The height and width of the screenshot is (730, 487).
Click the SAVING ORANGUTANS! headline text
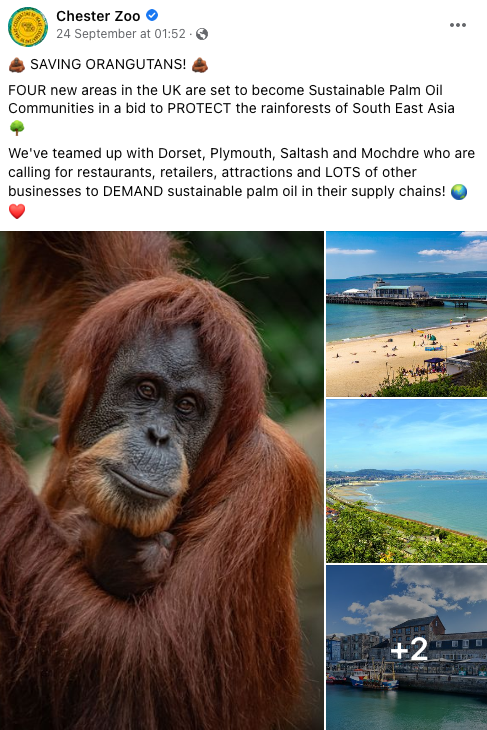[108, 64]
